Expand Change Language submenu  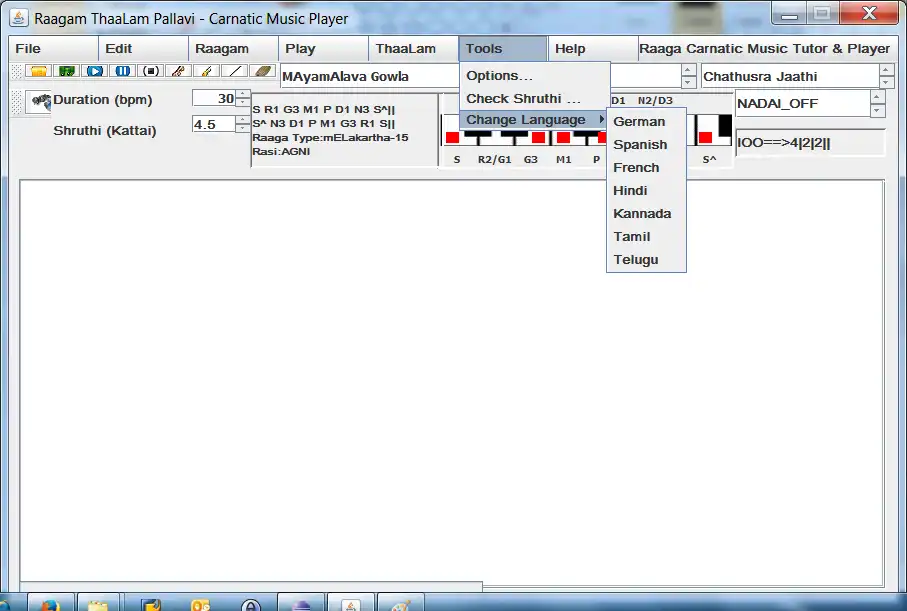[x=535, y=120]
